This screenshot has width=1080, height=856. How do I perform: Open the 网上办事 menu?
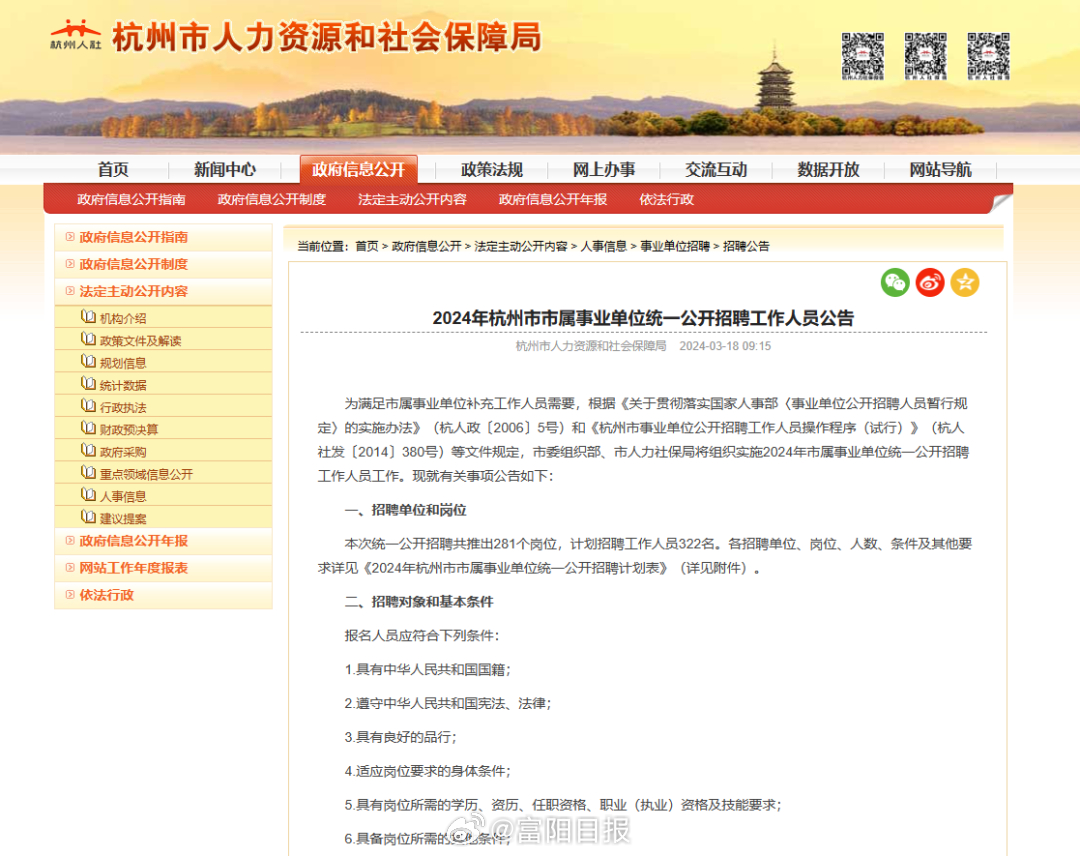(604, 169)
